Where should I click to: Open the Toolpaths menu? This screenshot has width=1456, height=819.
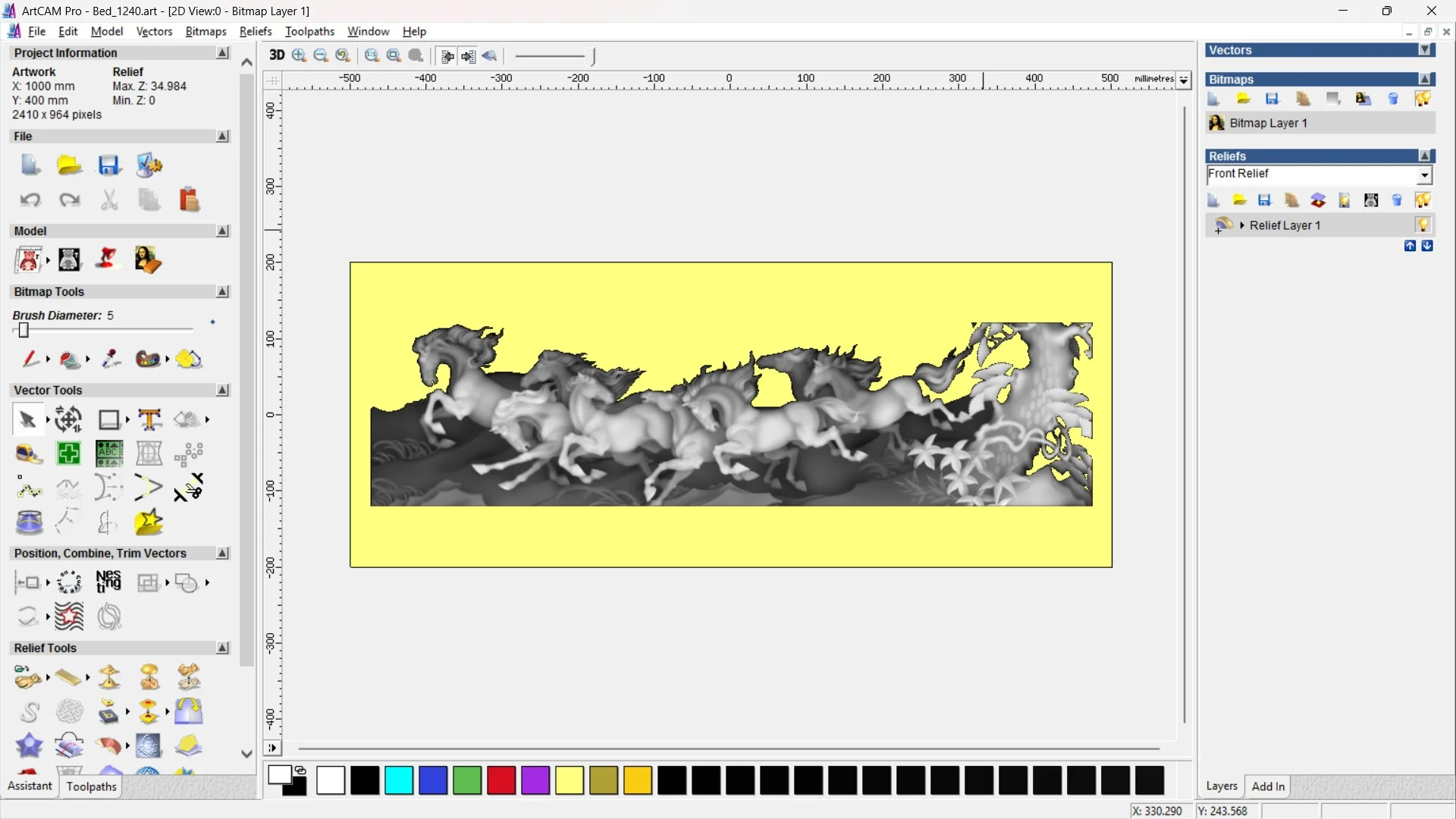(309, 31)
